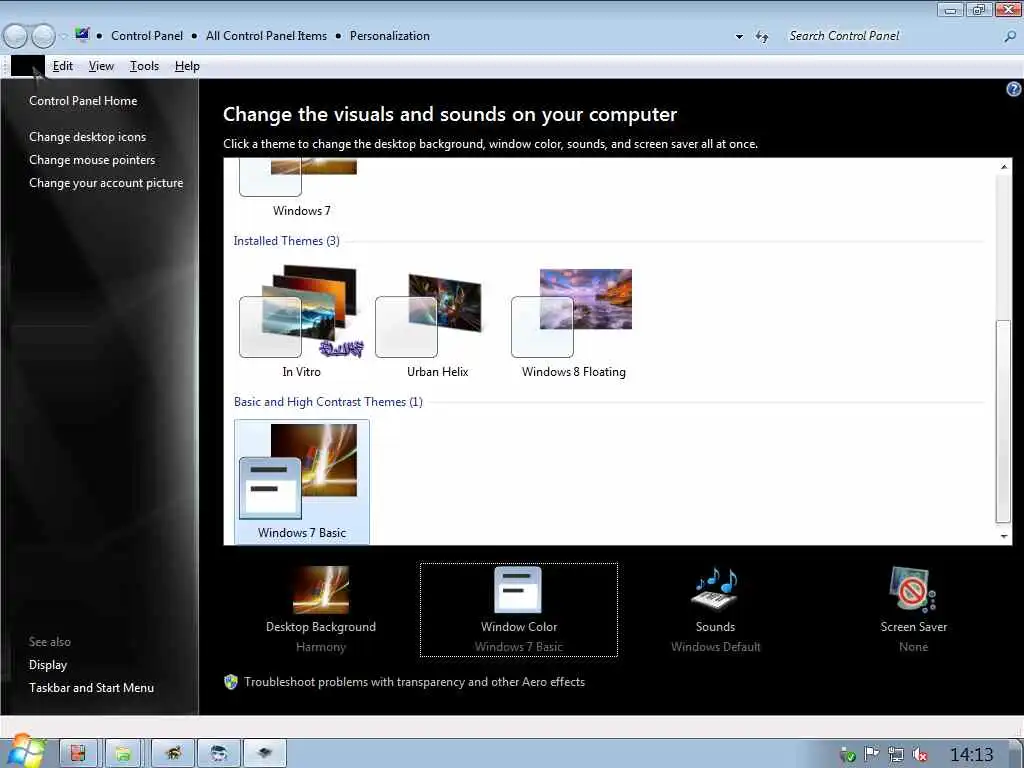The image size is (1024, 768).
Task: Click the Installed Themes (3) heading
Action: click(287, 241)
